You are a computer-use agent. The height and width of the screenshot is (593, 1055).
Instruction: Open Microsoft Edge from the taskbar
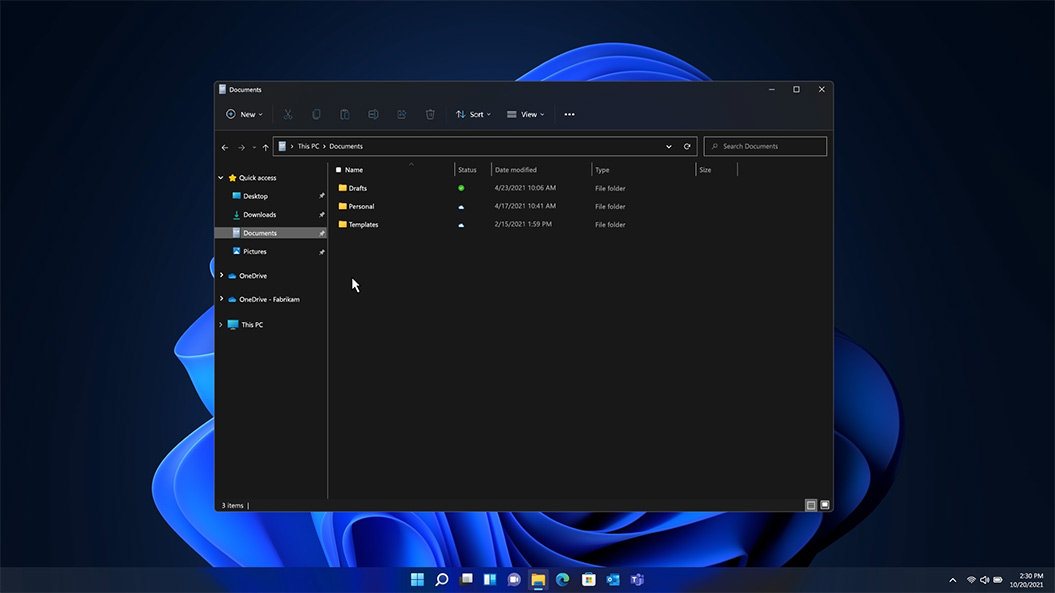pyautogui.click(x=563, y=580)
